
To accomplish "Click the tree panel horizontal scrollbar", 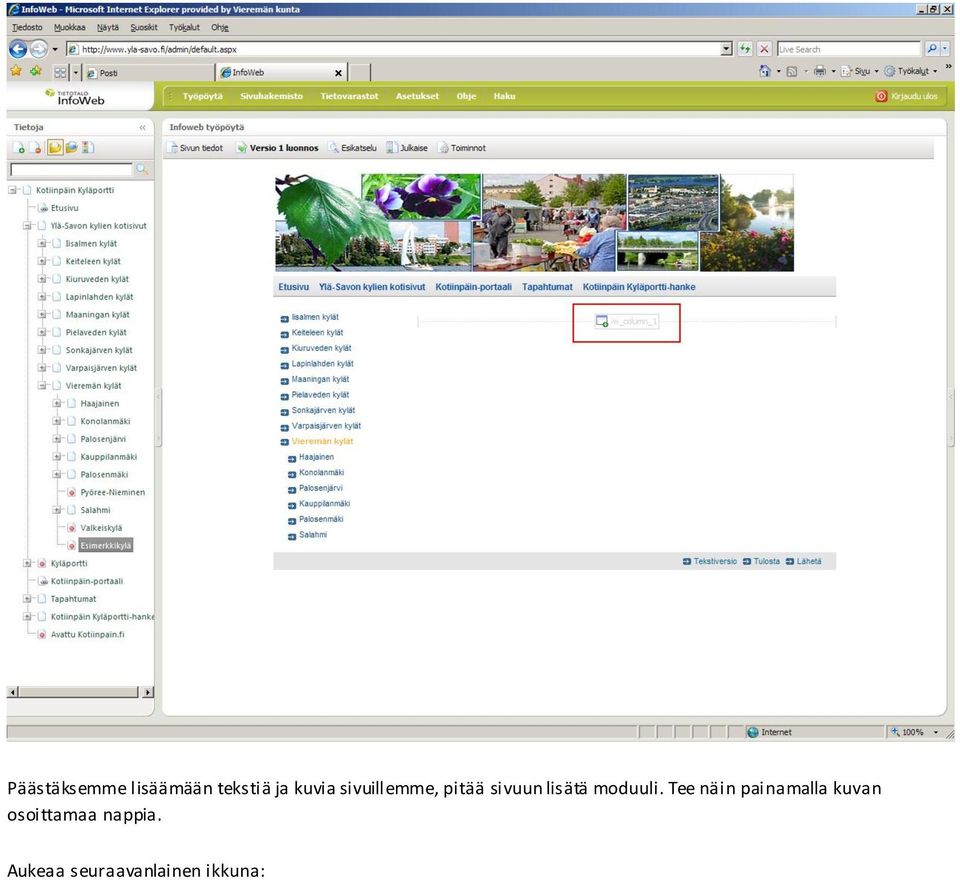I will 80,692.
